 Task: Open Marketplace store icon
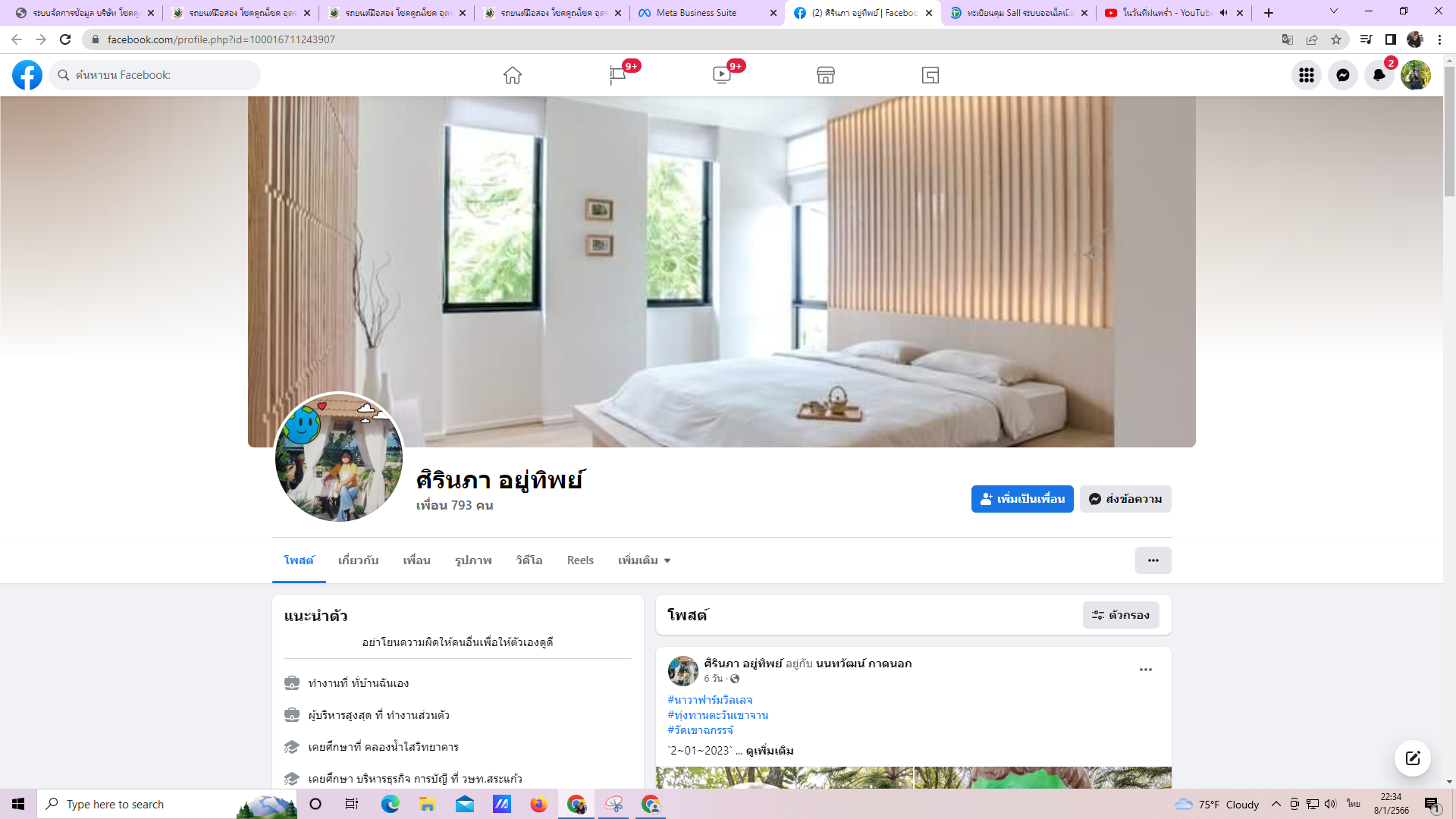point(826,75)
